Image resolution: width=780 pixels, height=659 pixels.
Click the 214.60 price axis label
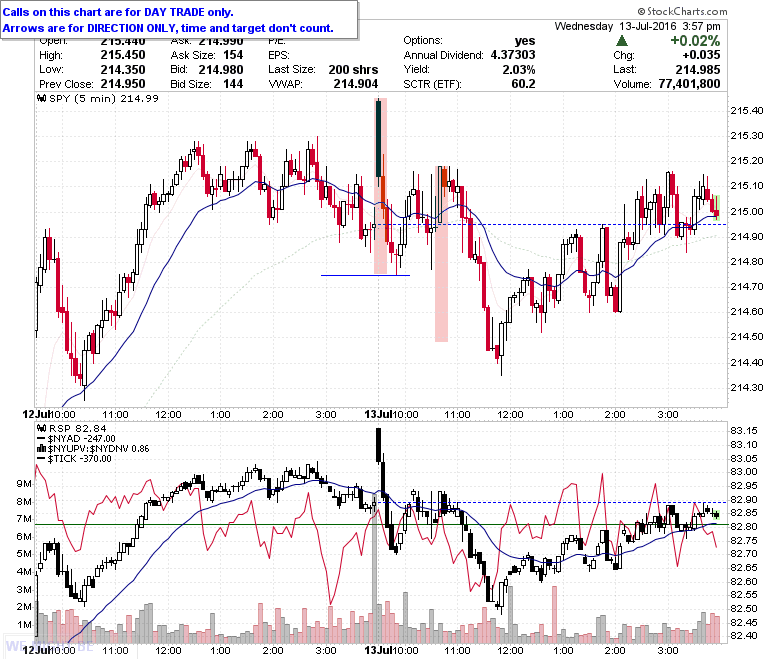(746, 312)
